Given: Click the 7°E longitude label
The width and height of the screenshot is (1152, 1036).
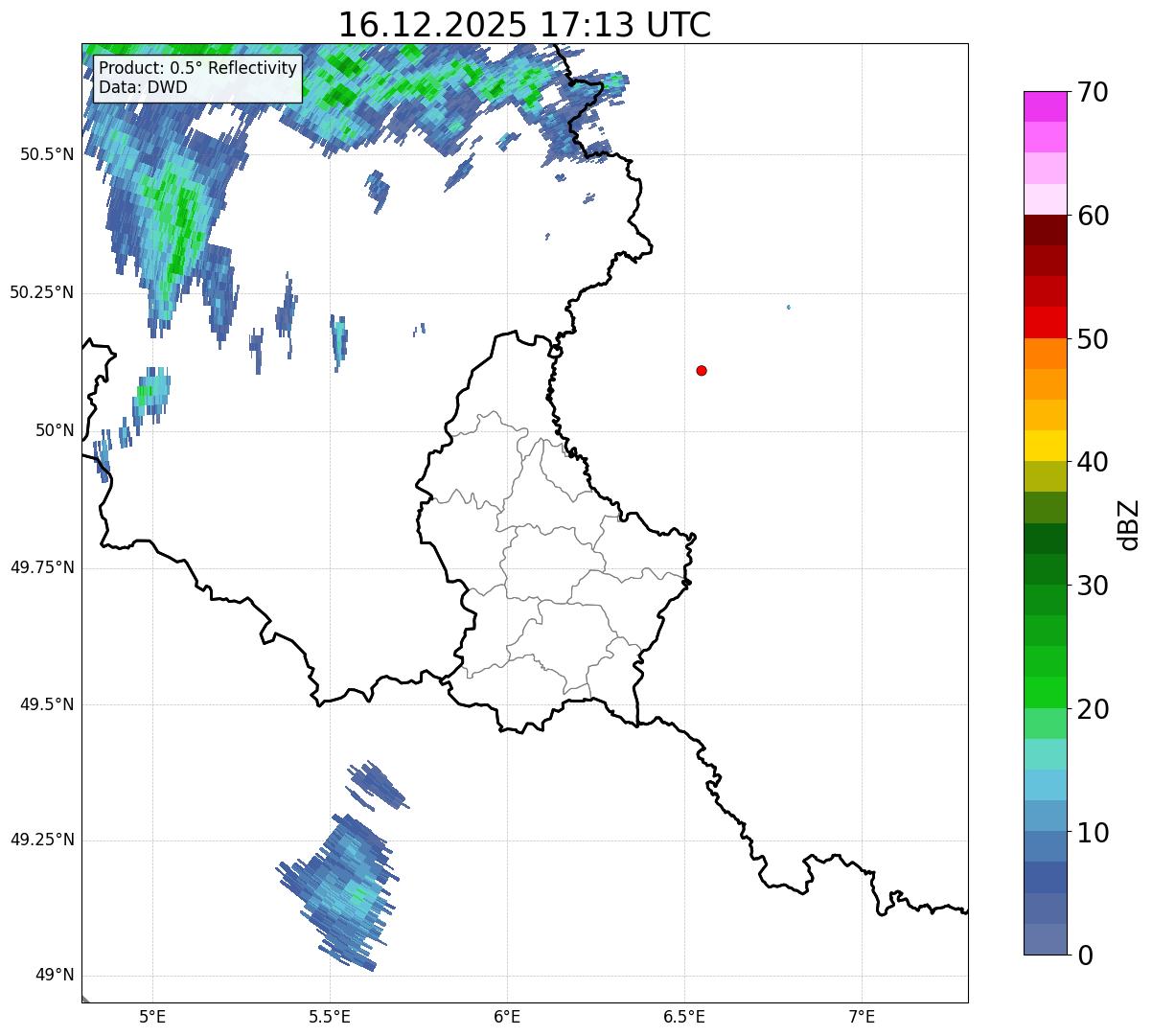Looking at the screenshot, I should pos(863,1016).
